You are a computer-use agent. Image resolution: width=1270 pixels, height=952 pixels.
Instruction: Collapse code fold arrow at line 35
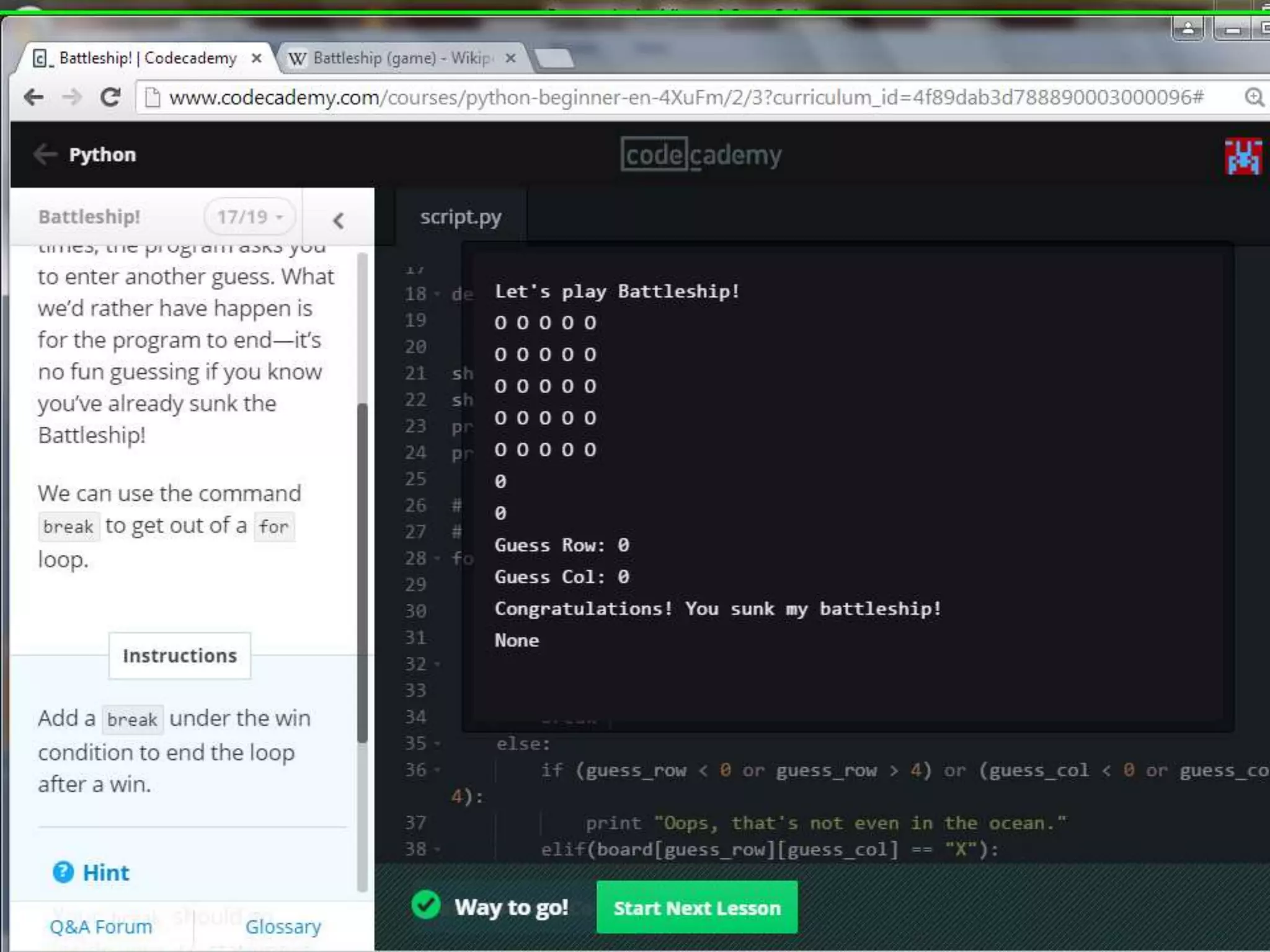437,743
